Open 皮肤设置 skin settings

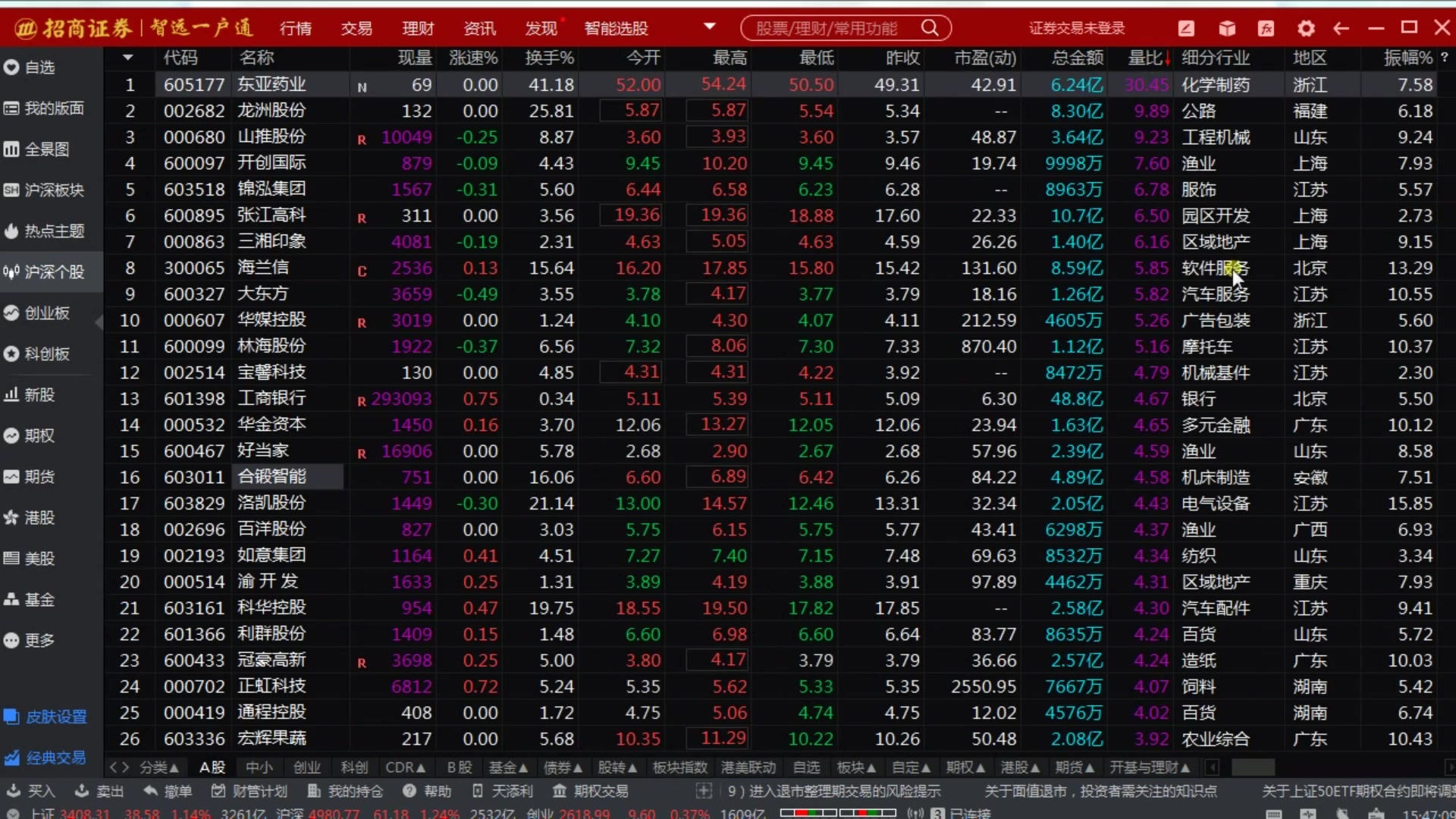click(45, 717)
